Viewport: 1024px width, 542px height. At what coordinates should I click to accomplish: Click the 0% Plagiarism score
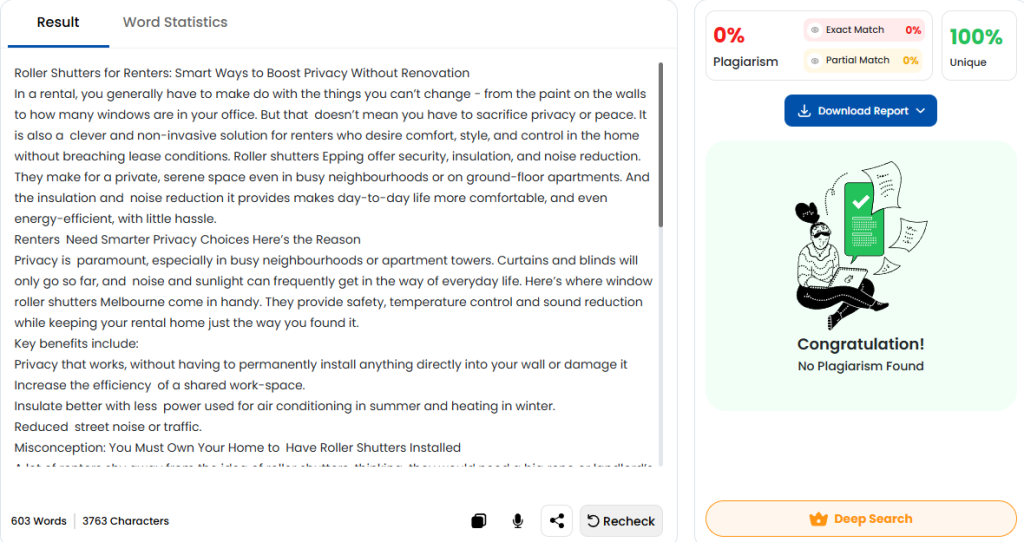pyautogui.click(x=729, y=36)
